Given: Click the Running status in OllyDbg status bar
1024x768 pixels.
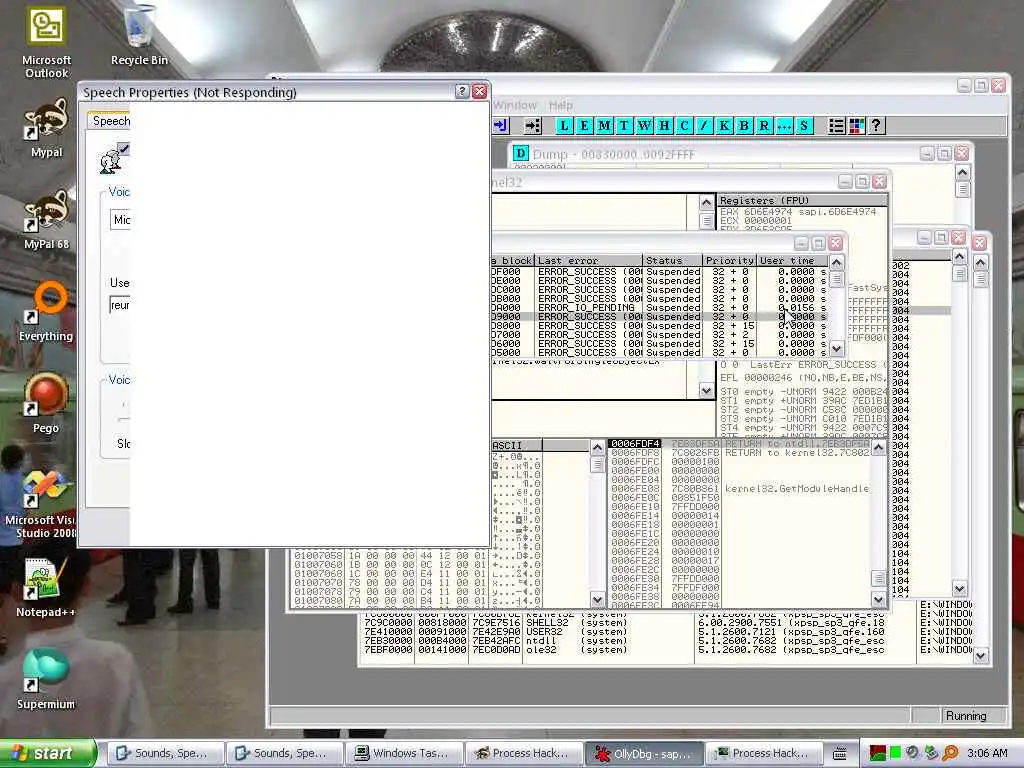Looking at the screenshot, I should click(966, 716).
